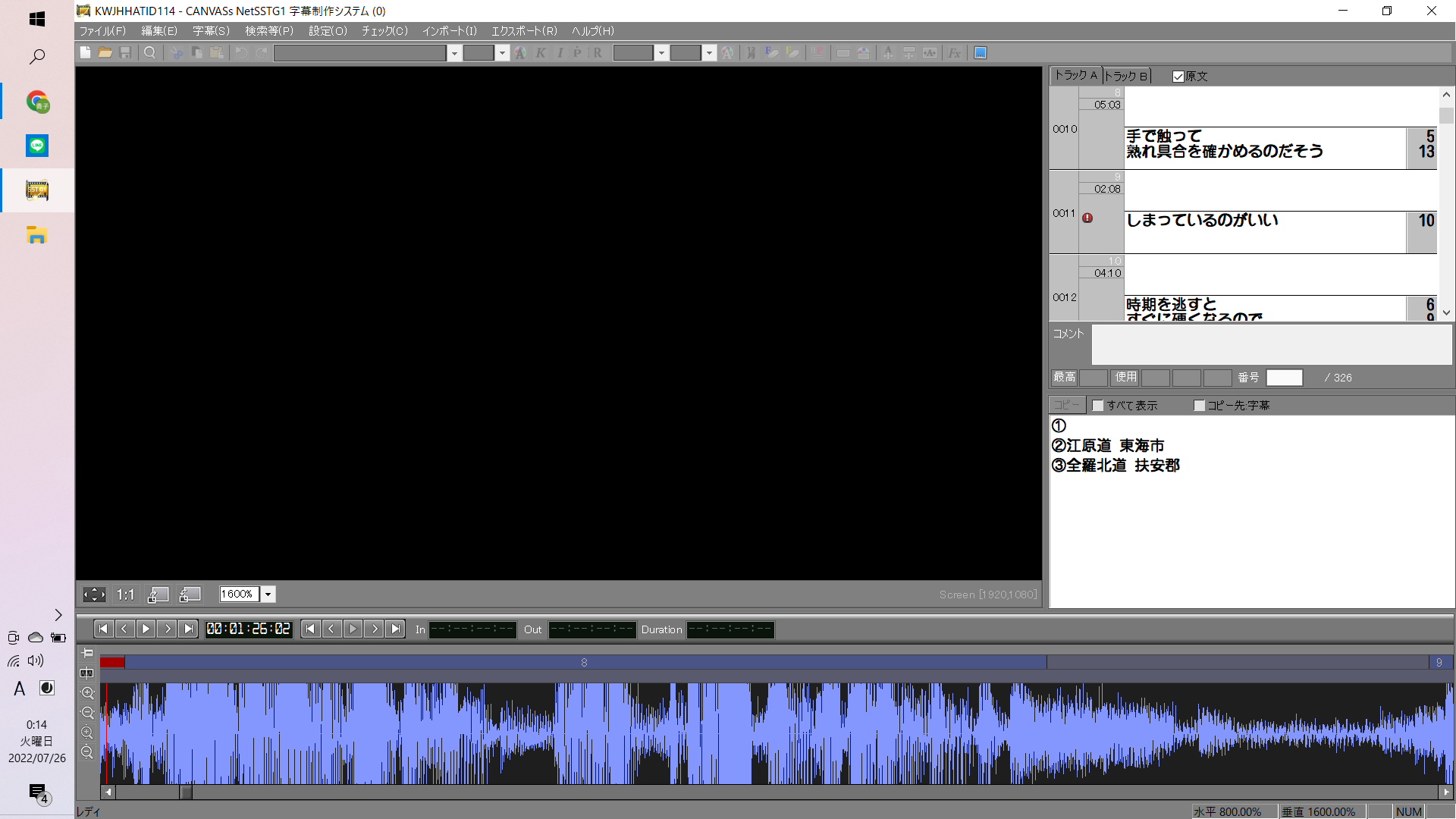Switch to トラック B tab
Image resolution: width=1456 pixels, height=819 pixels.
(1126, 76)
